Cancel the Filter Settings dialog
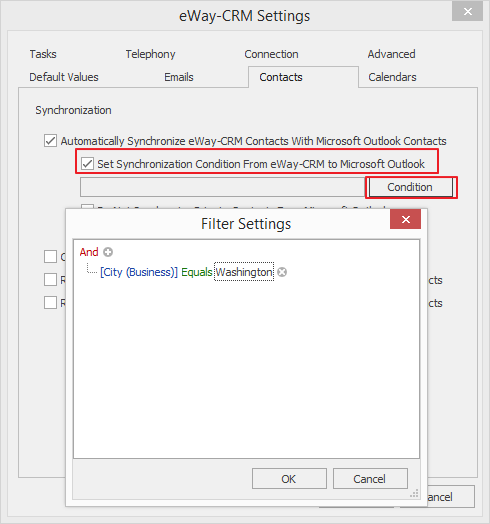The height and width of the screenshot is (524, 490). [370, 479]
